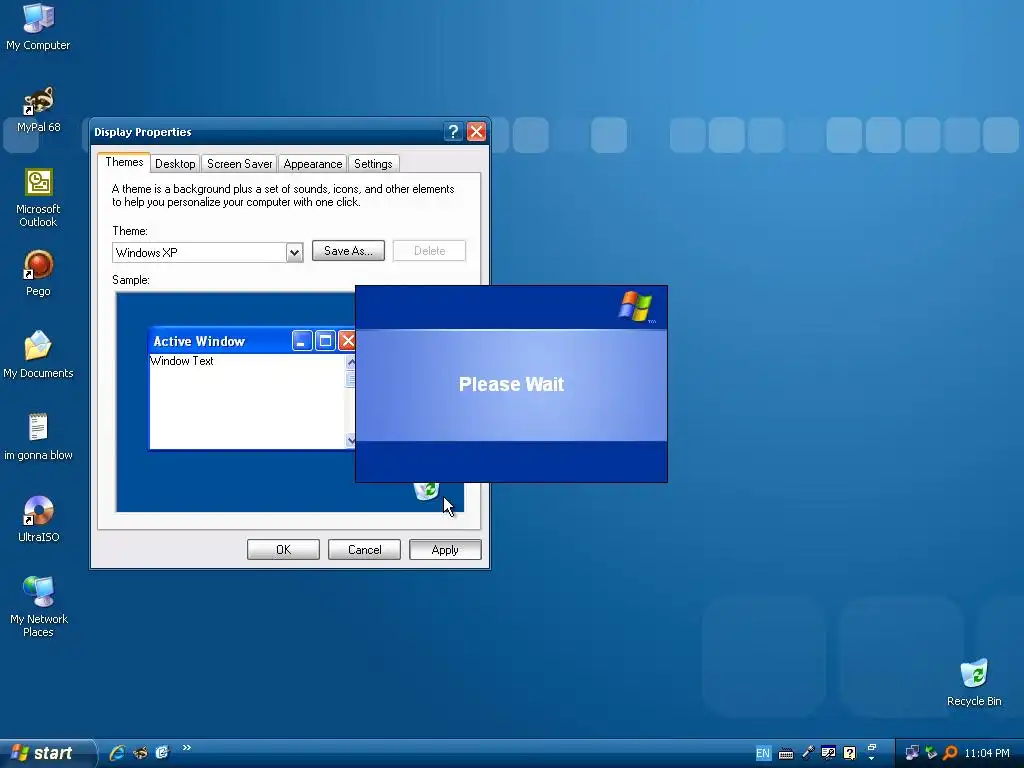Image resolution: width=1024 pixels, height=768 pixels.
Task: Click the Please Wait message box
Action: 511,384
